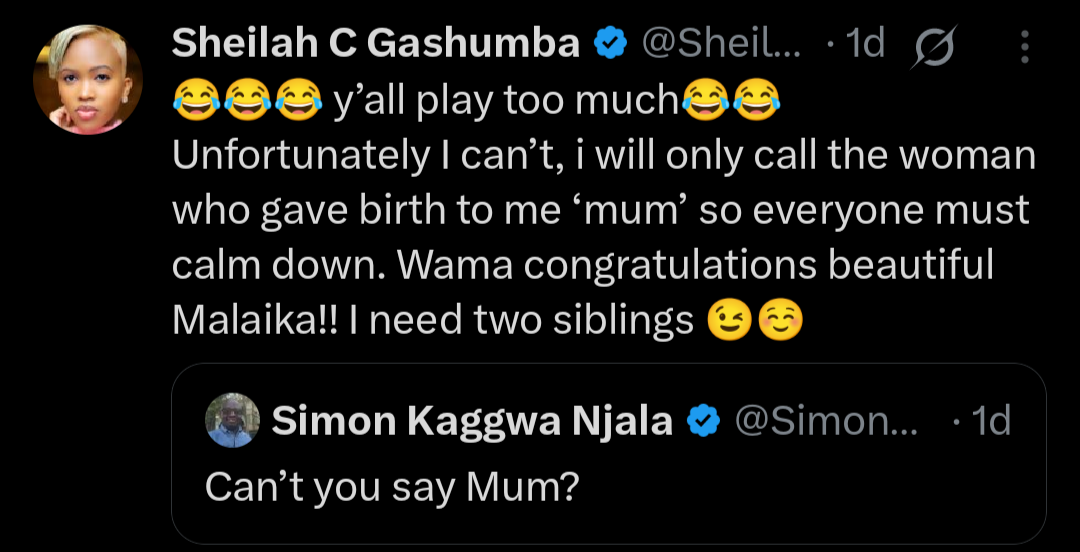Click Simon Kaggwa Njala's verified badge
The image size is (1080, 552).
pyautogui.click(x=704, y=423)
